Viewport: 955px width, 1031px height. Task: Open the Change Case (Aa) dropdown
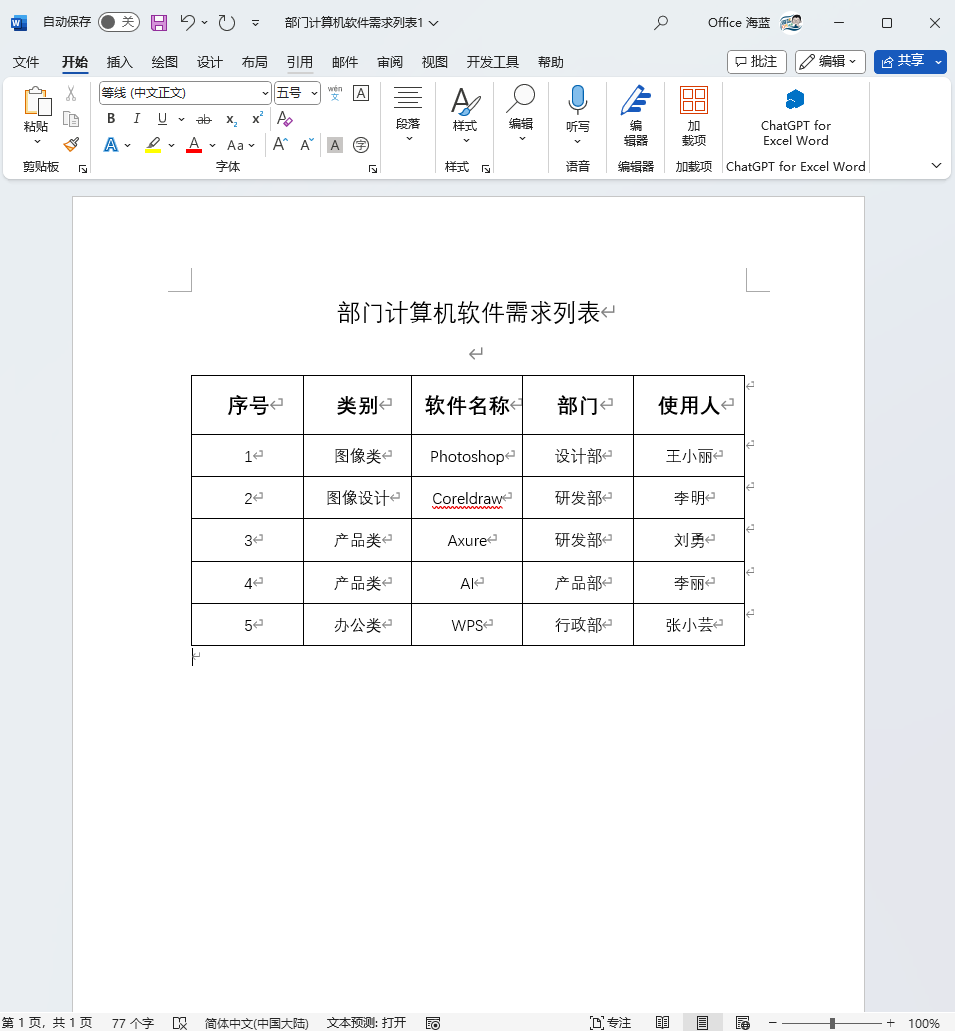(241, 145)
